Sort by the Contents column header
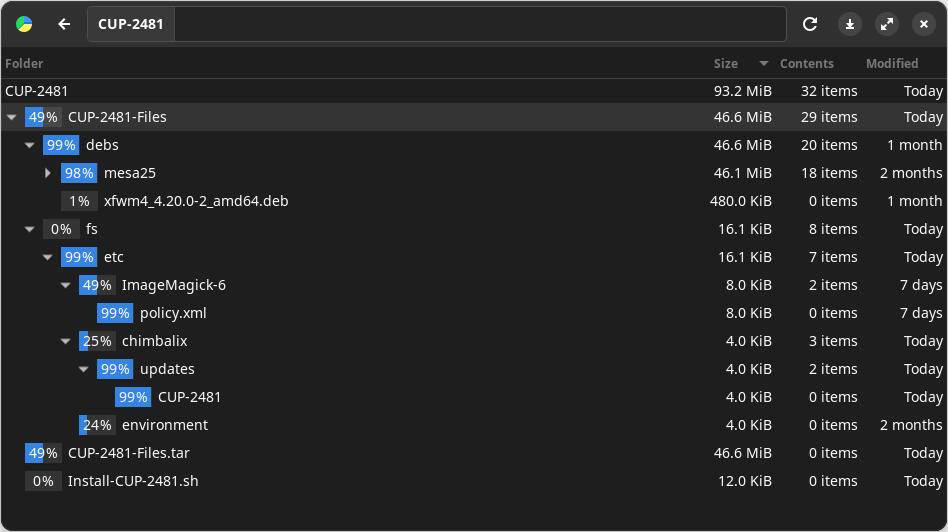This screenshot has height=532, width=948. click(x=806, y=63)
